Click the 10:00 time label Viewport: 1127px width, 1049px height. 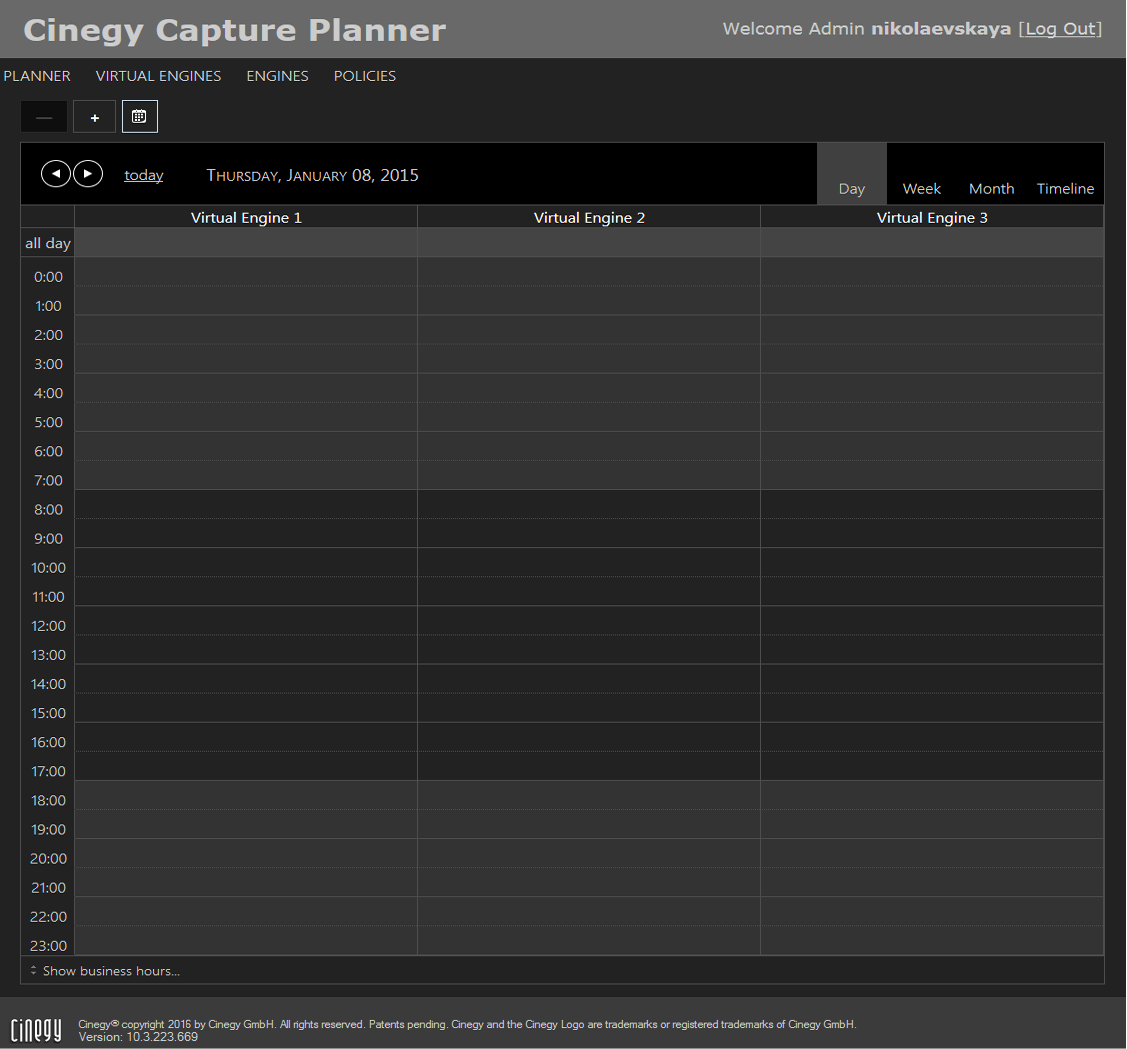[x=48, y=568]
